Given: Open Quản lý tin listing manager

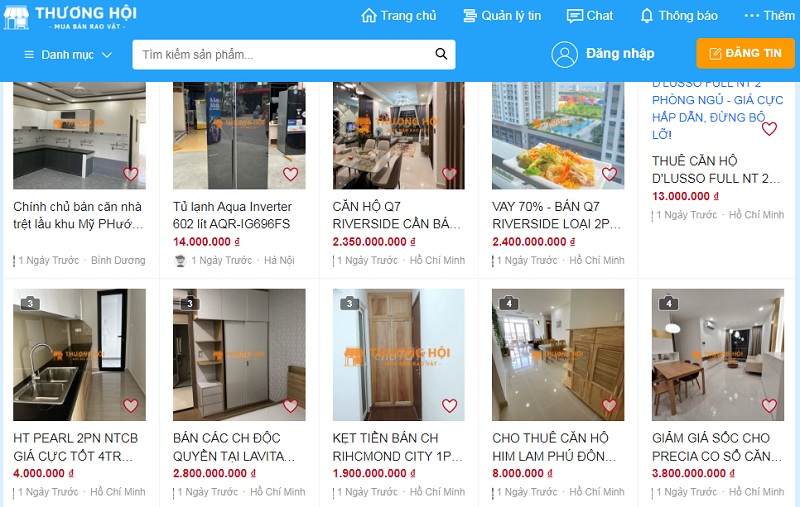Looking at the screenshot, I should pyautogui.click(x=502, y=16).
